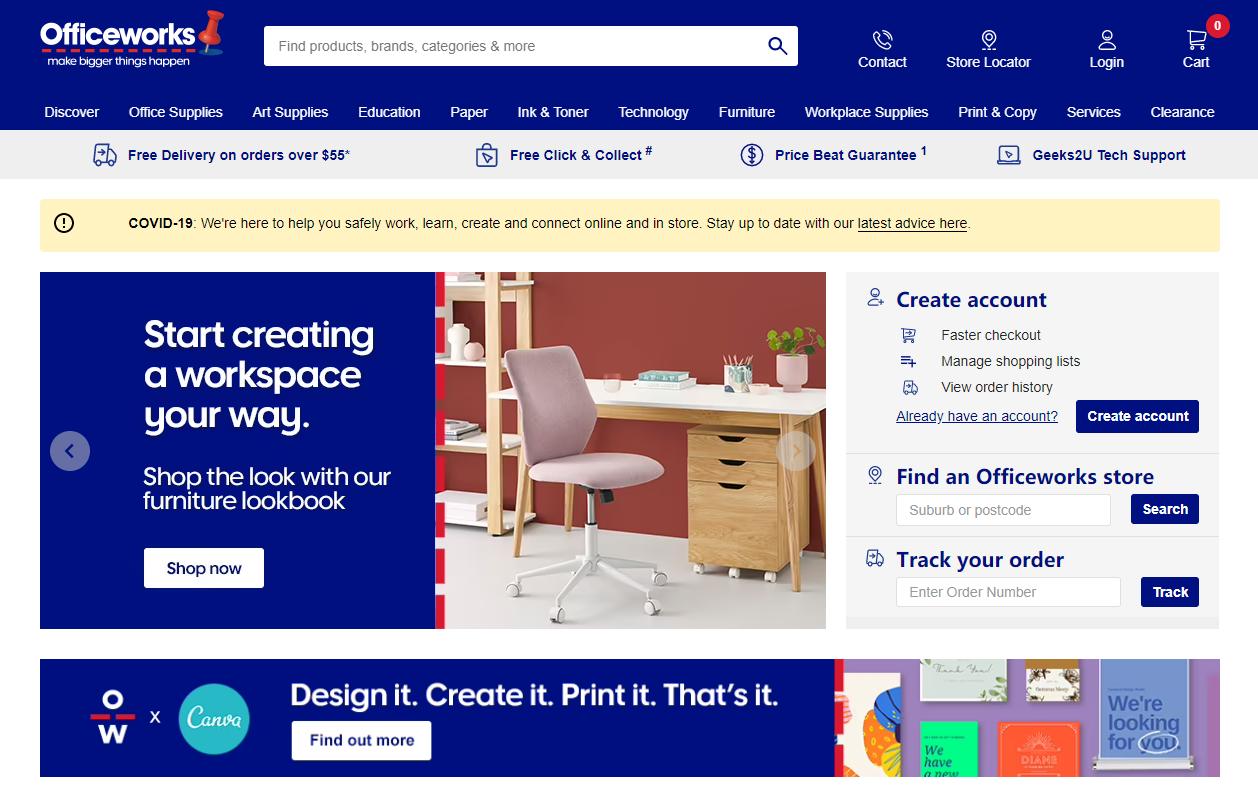Click the OW logo in Canva banner
Viewport: 1258px width, 802px height.
click(112, 716)
